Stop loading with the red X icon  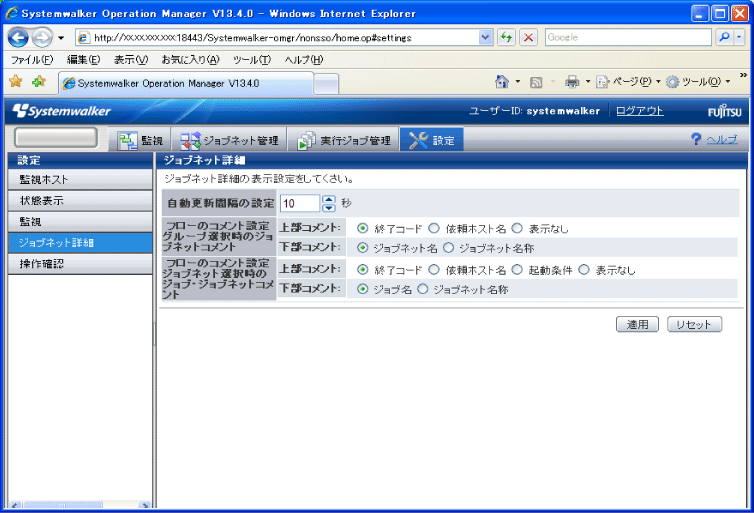point(528,38)
